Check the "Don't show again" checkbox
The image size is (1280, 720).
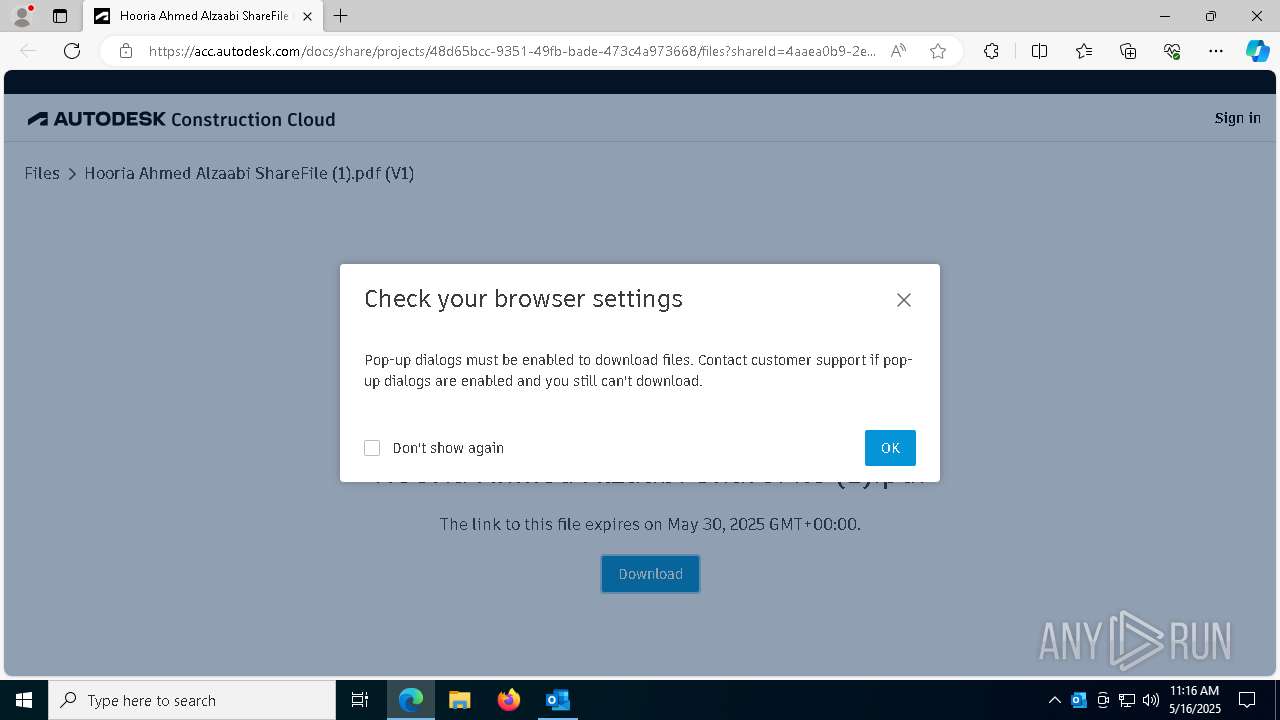(x=372, y=448)
